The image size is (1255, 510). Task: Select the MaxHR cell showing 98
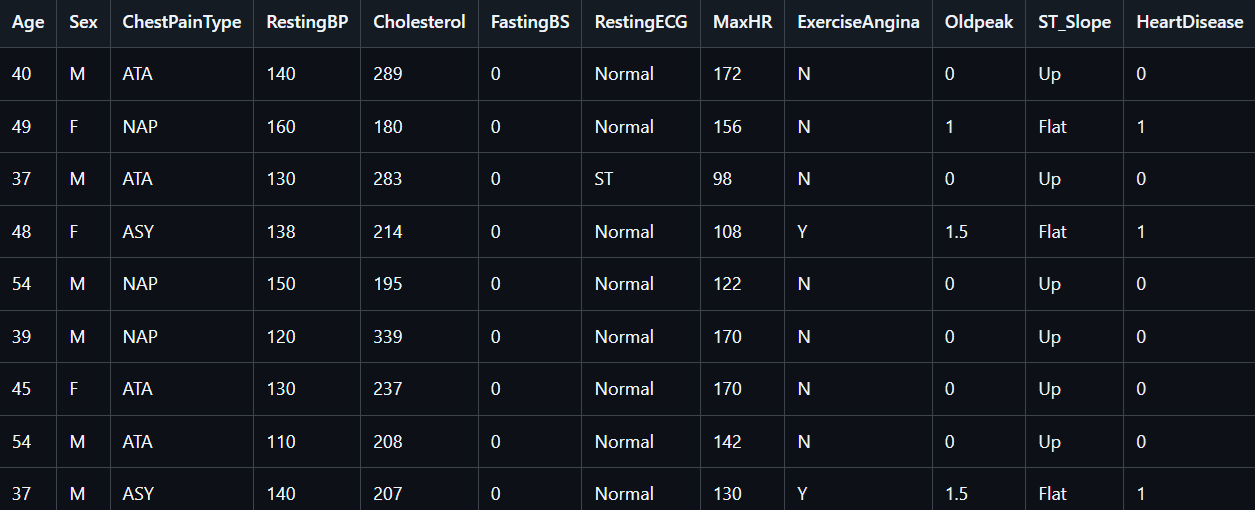[722, 179]
